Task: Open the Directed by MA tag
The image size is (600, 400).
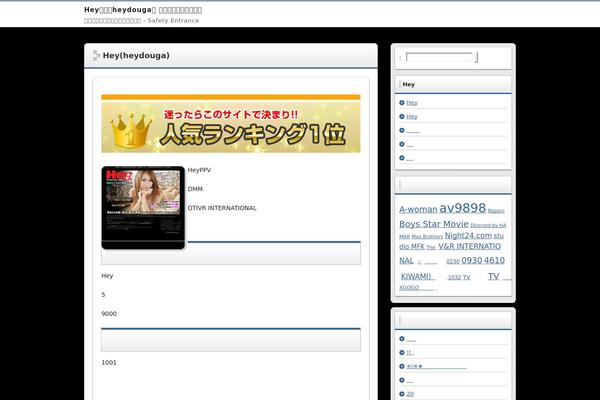Action: [488, 225]
